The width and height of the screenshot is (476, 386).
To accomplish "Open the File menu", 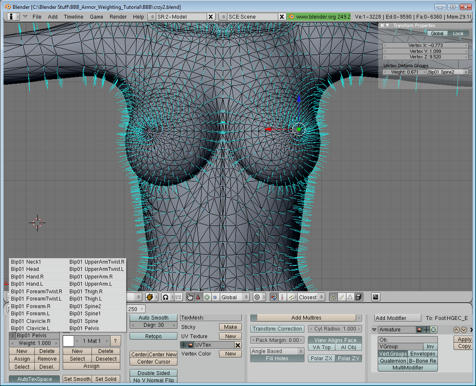I will tap(37, 16).
